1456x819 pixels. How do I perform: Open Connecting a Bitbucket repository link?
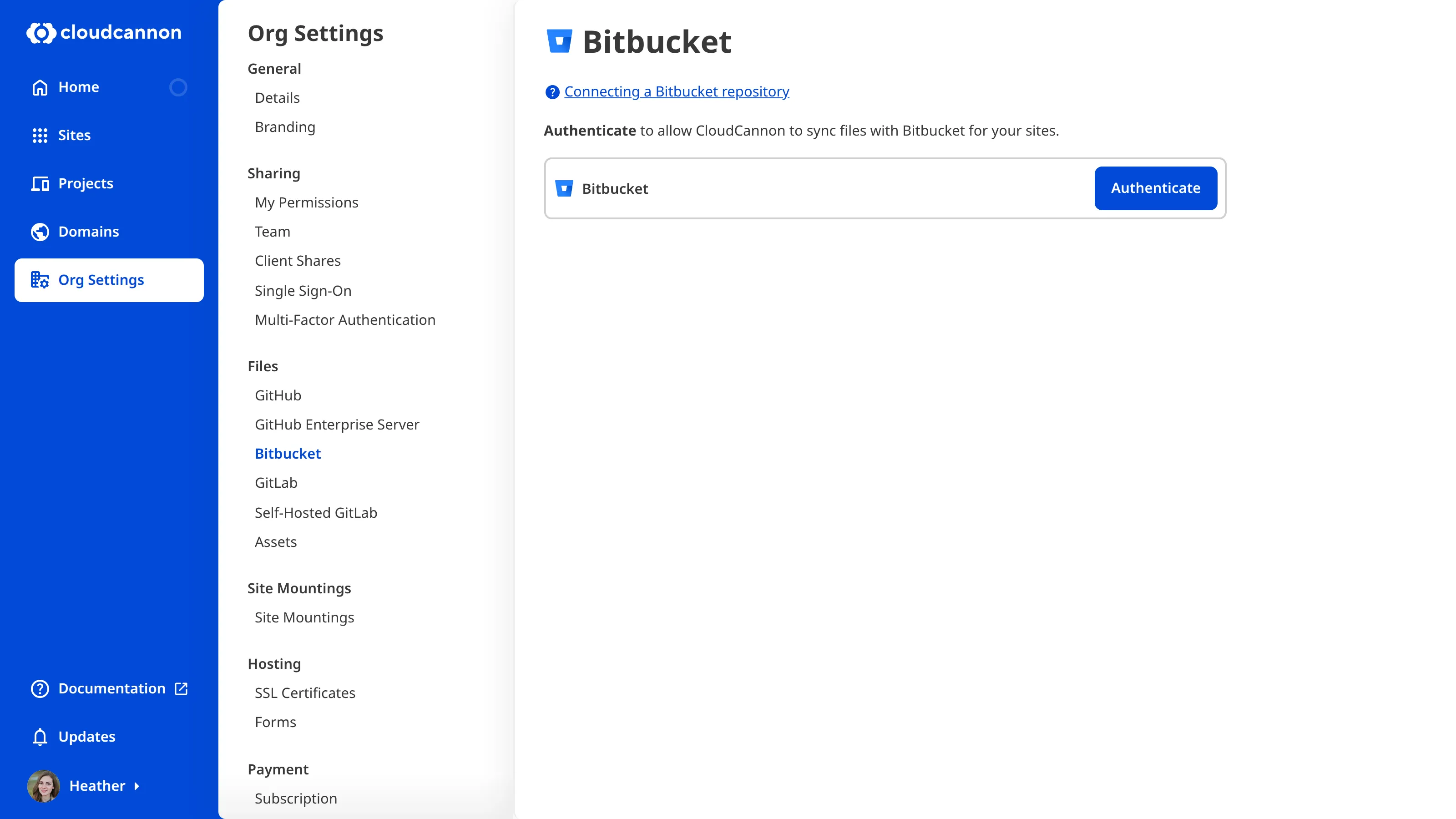pyautogui.click(x=677, y=91)
